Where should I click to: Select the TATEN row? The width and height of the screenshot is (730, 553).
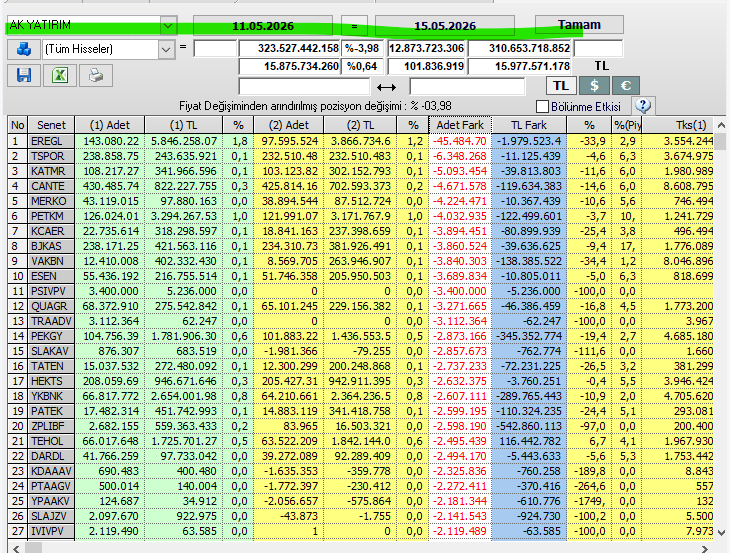click(x=360, y=366)
